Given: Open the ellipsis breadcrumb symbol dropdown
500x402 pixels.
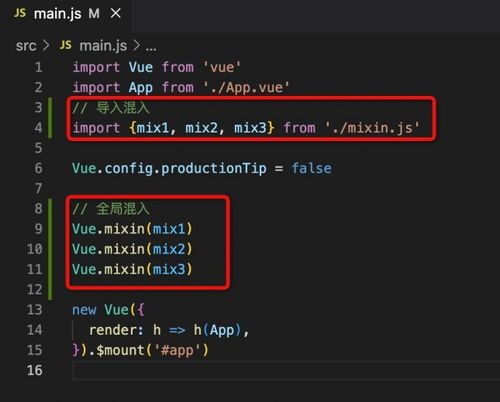Looking at the screenshot, I should pos(151,47).
